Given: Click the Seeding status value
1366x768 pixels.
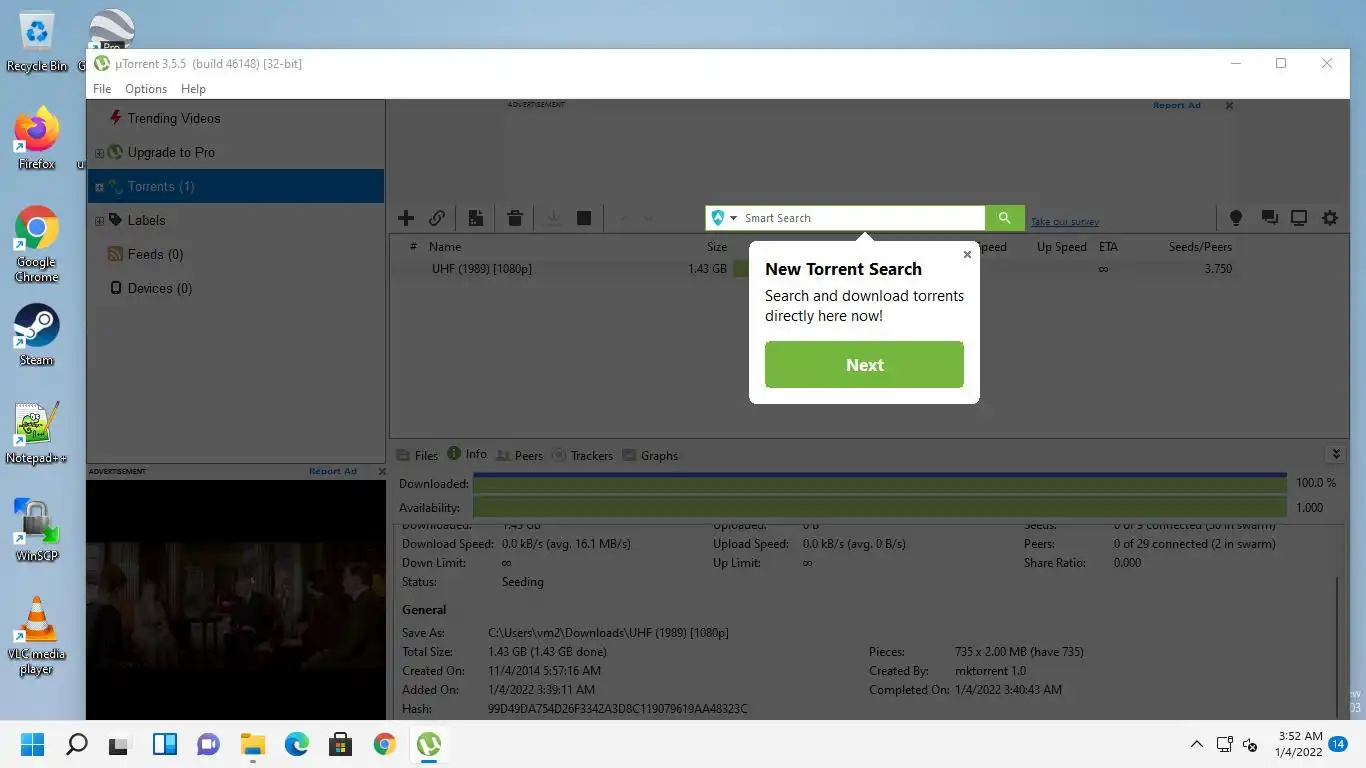Looking at the screenshot, I should [523, 582].
